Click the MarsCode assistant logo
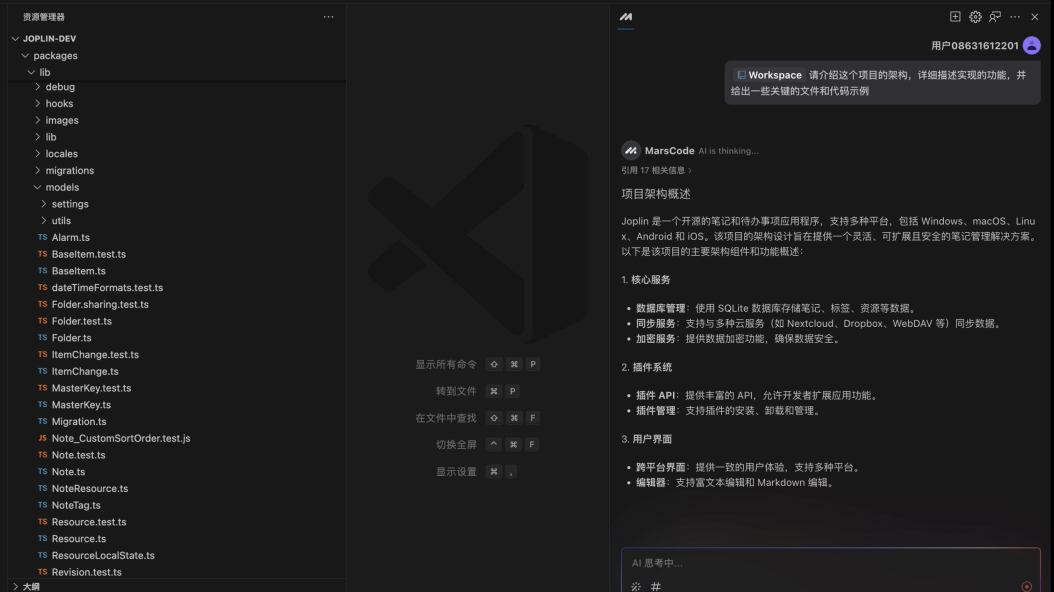Viewport: 1054px width, 592px height. pyautogui.click(x=631, y=151)
